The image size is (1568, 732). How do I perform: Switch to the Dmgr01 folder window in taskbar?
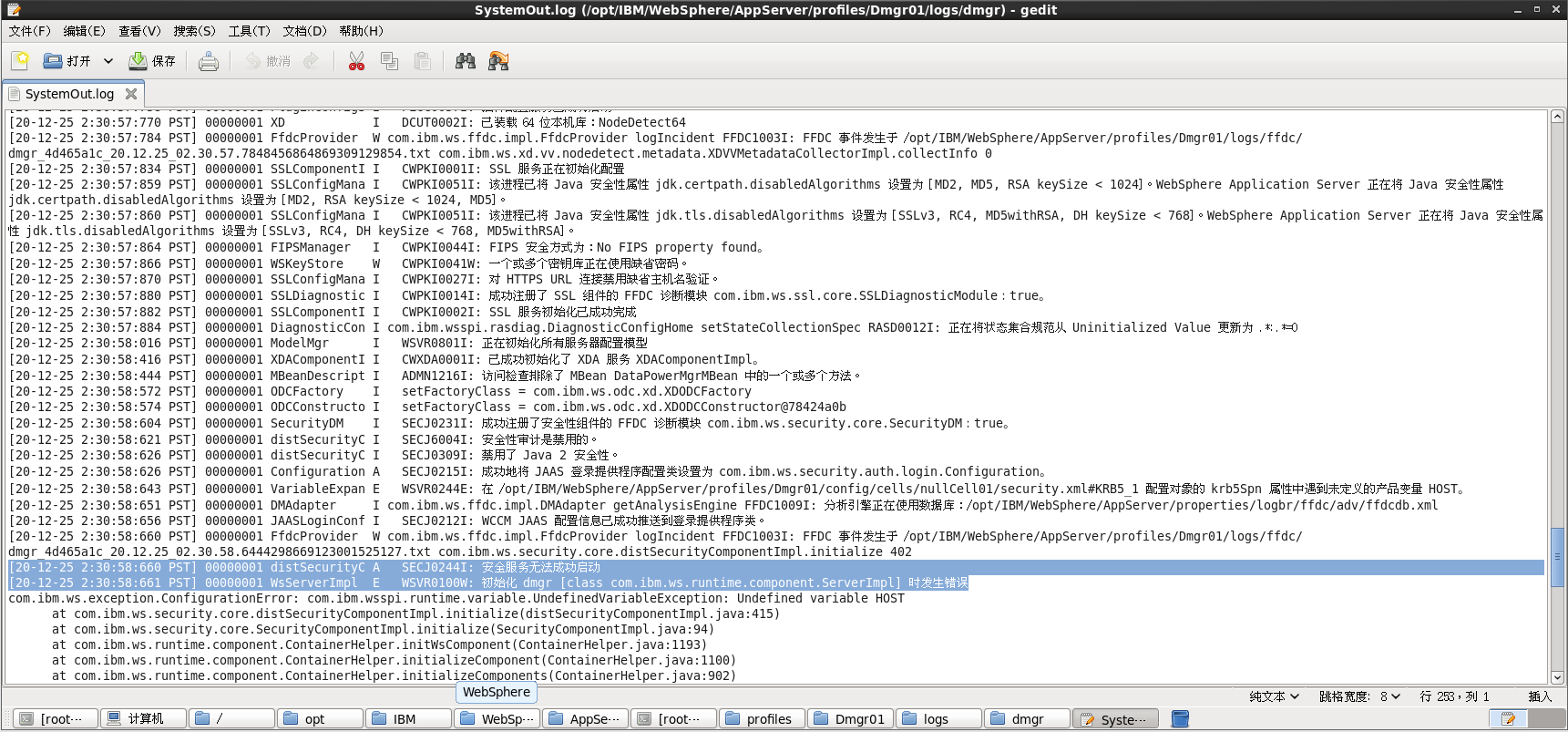pos(851,719)
